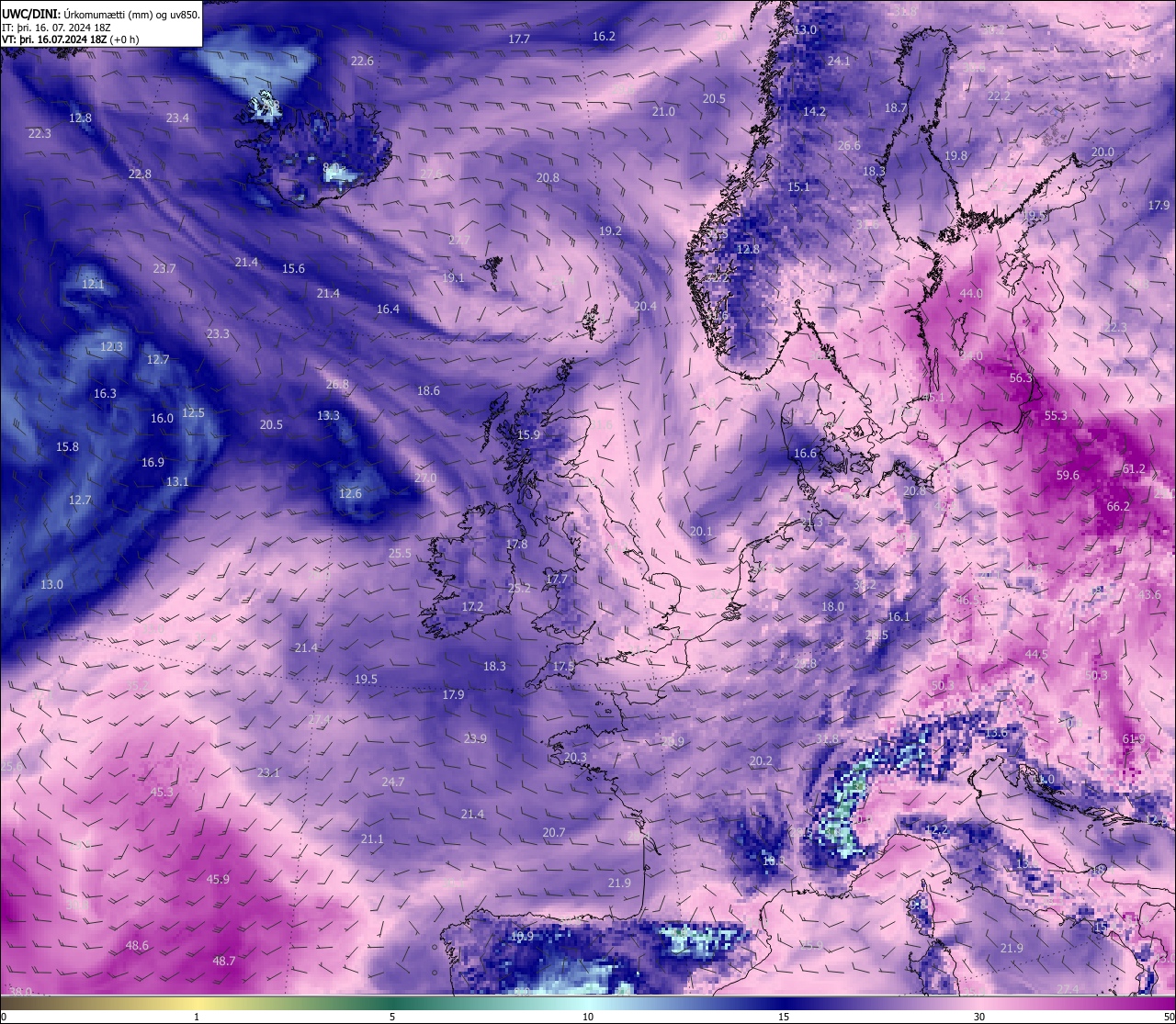
Task: Click the 24.1 value over northern Norway
Action: (x=839, y=61)
